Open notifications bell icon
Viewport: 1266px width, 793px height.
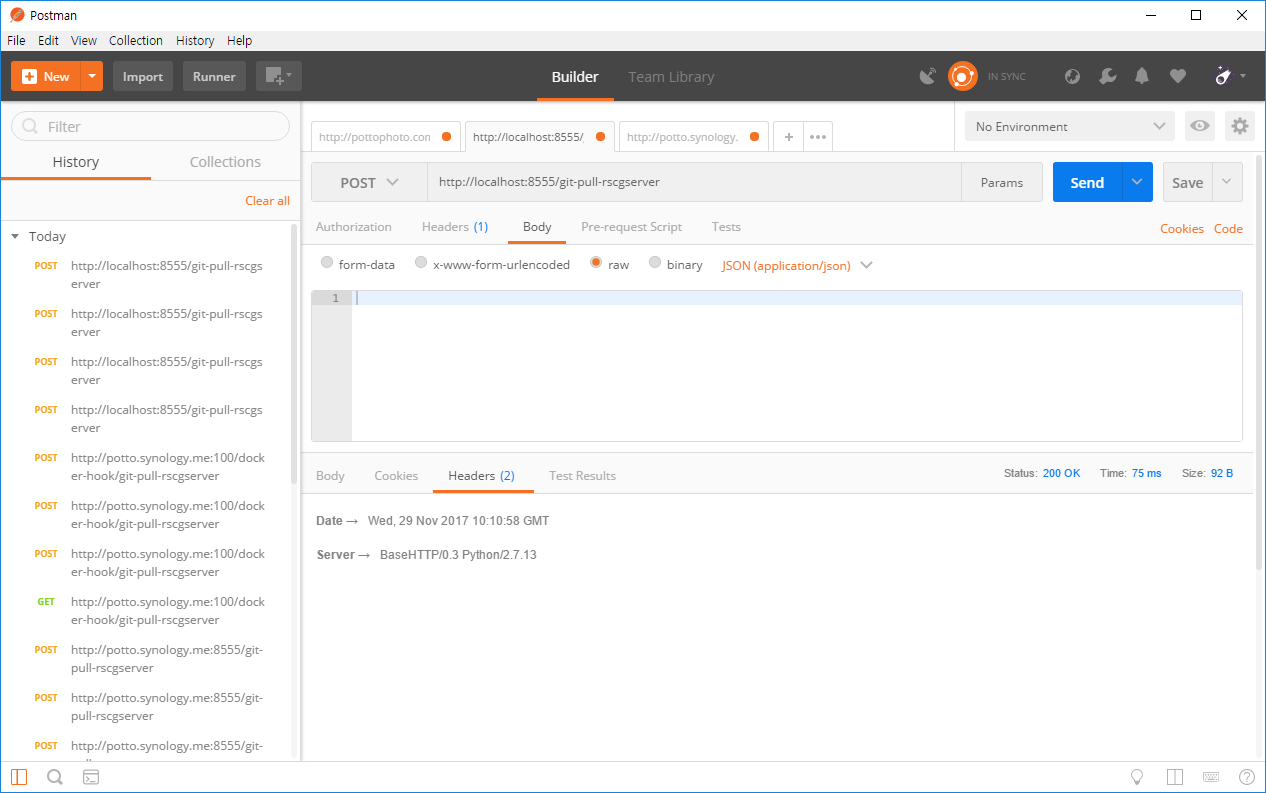tap(1142, 76)
